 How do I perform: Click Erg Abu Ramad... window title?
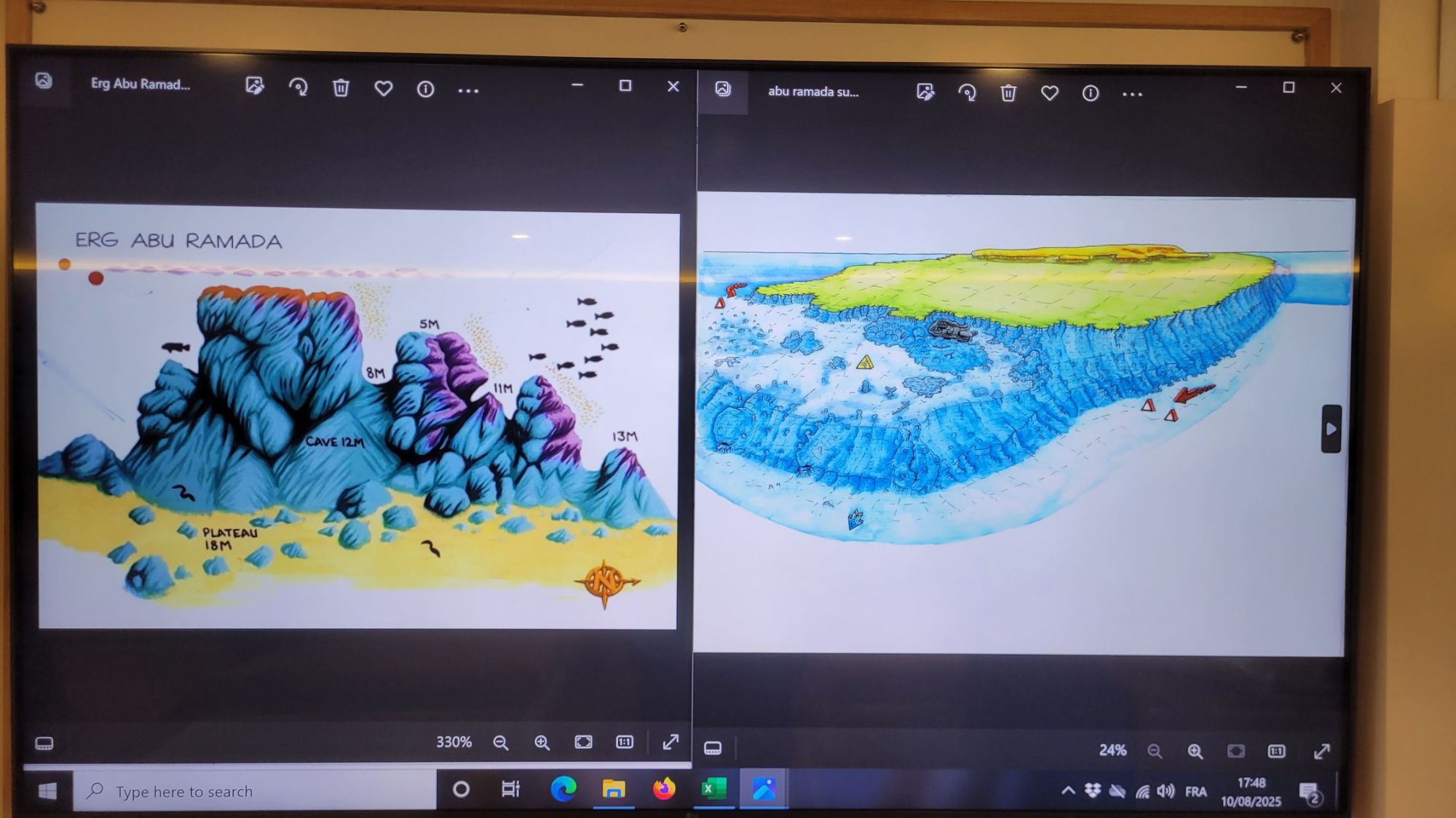[141, 84]
